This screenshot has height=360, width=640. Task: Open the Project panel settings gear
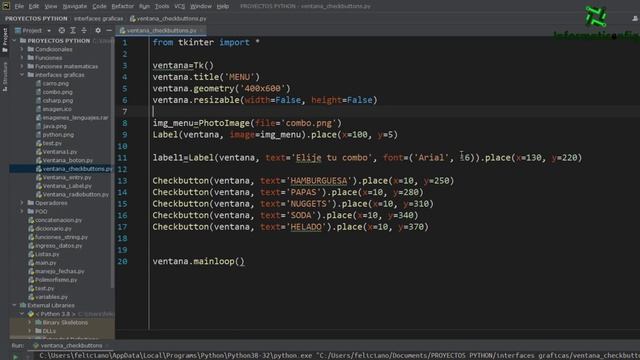click(x=98, y=31)
